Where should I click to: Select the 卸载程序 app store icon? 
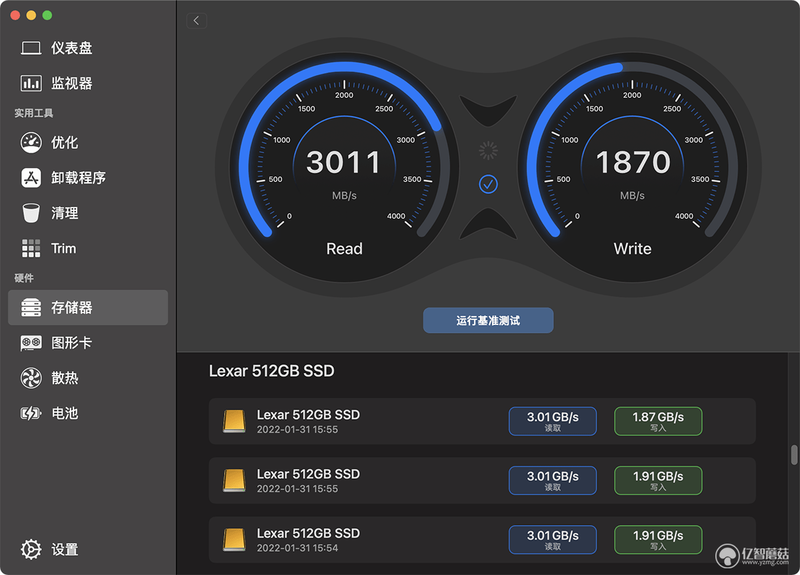click(x=31, y=178)
